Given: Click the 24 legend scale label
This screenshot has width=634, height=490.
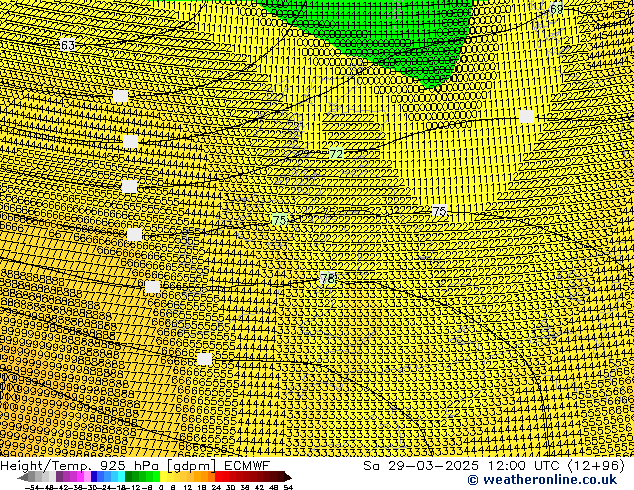Looking at the screenshot, I should pos(216,487).
